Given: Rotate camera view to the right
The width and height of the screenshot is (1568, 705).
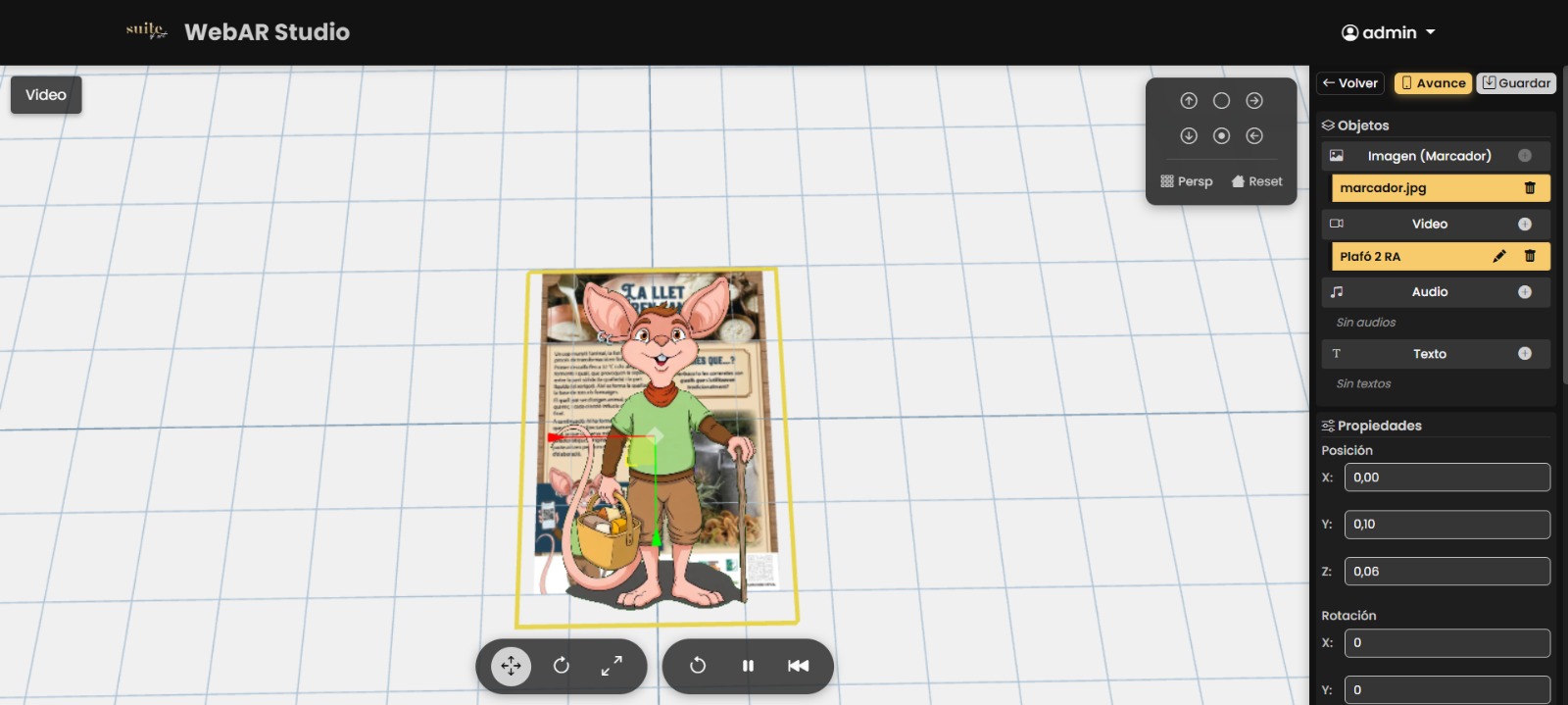Looking at the screenshot, I should pos(1254,101).
